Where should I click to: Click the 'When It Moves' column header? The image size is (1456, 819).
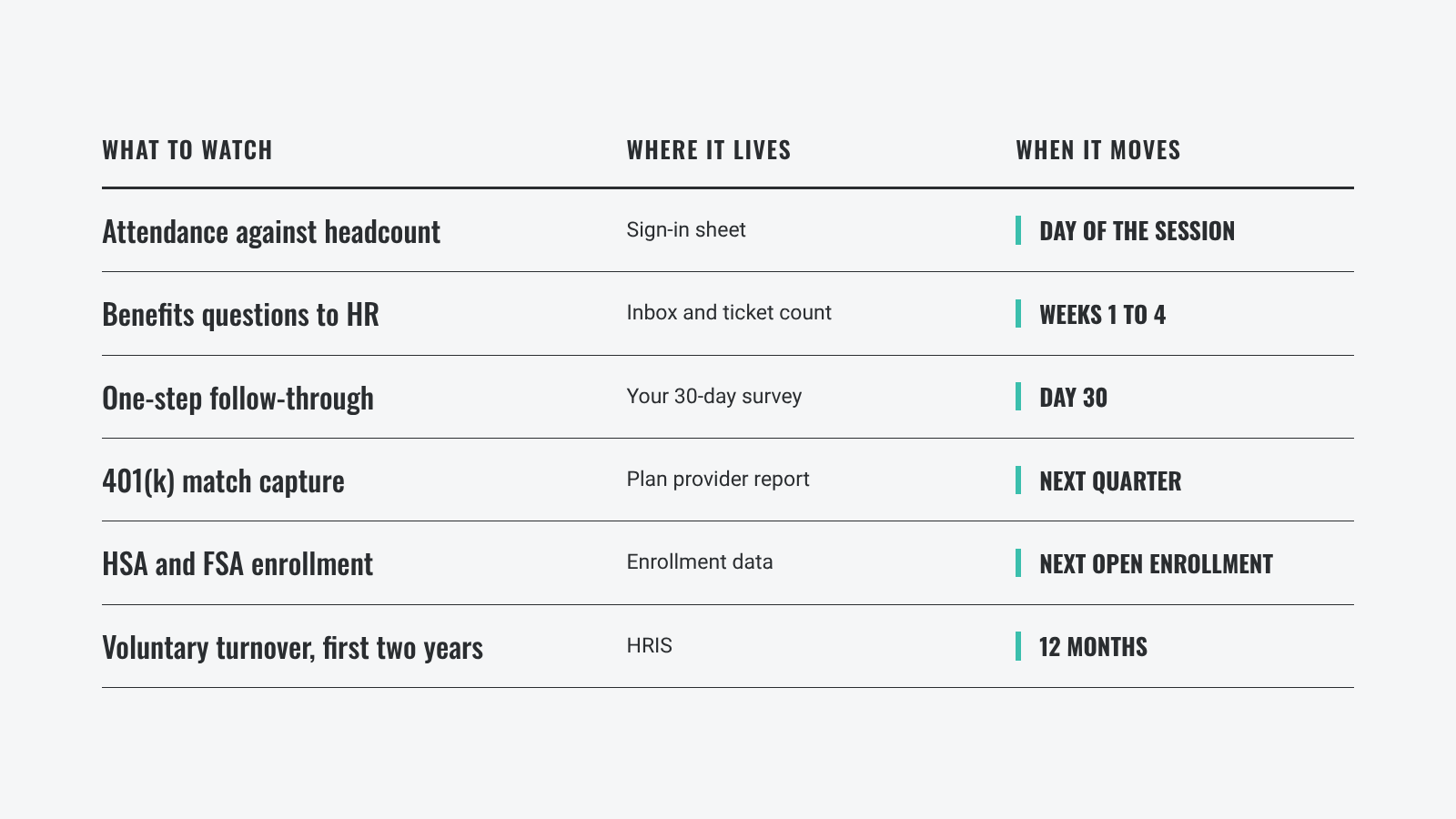[x=1097, y=150]
